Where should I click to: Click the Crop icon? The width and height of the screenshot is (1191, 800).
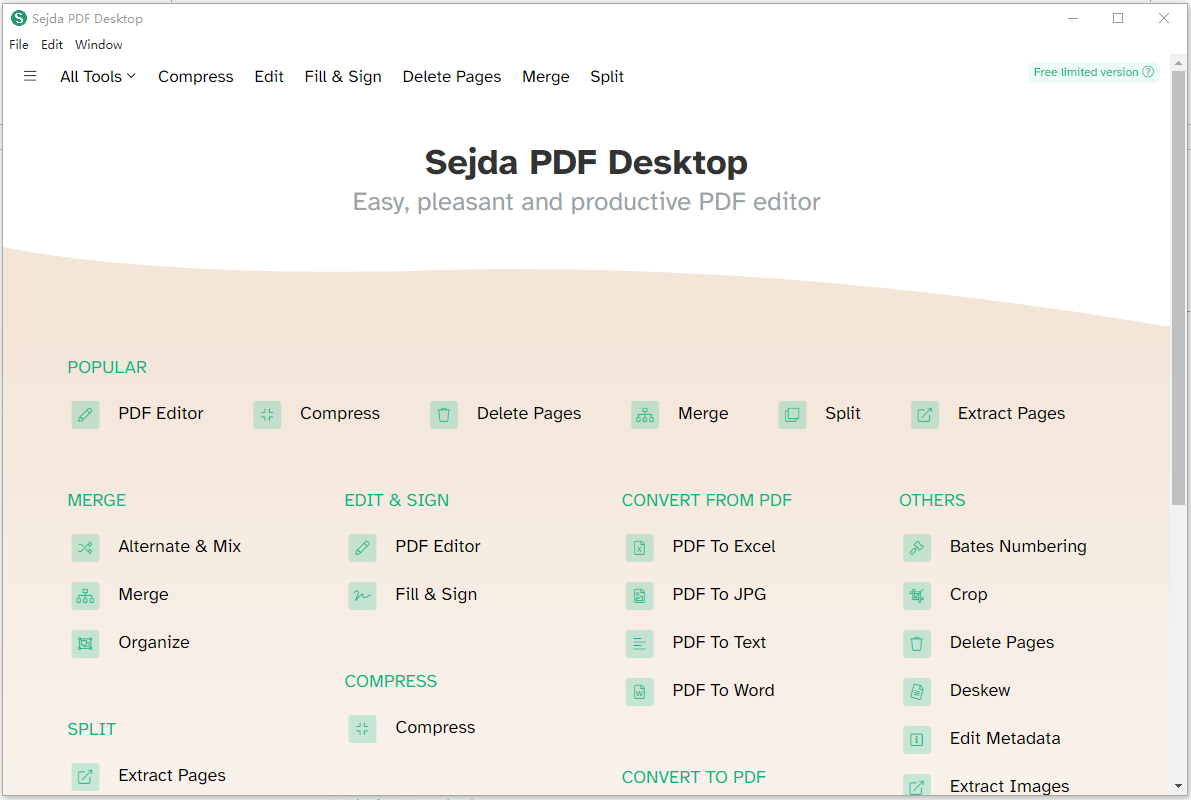917,596
